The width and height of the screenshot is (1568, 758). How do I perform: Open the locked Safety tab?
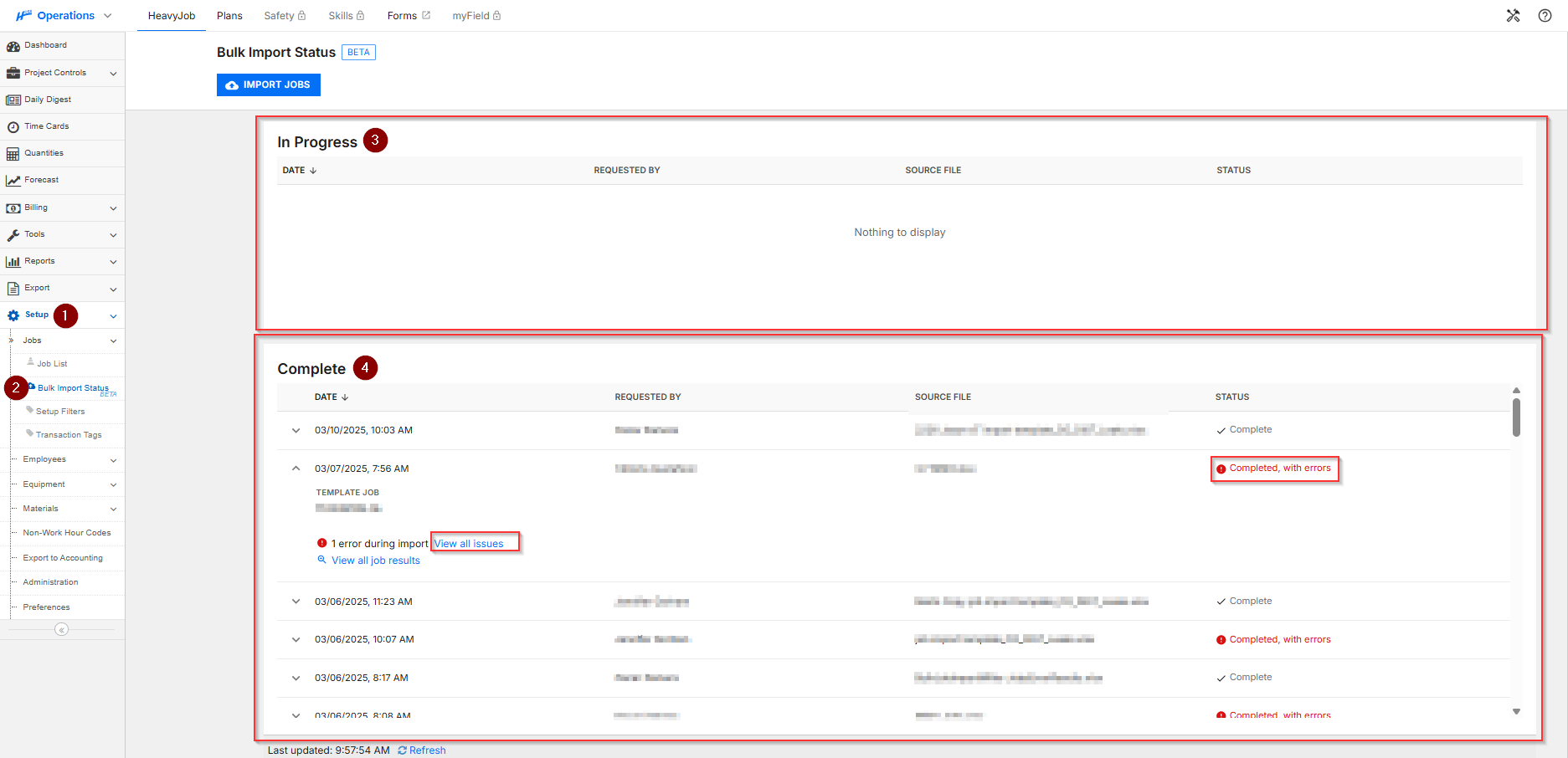coord(285,16)
